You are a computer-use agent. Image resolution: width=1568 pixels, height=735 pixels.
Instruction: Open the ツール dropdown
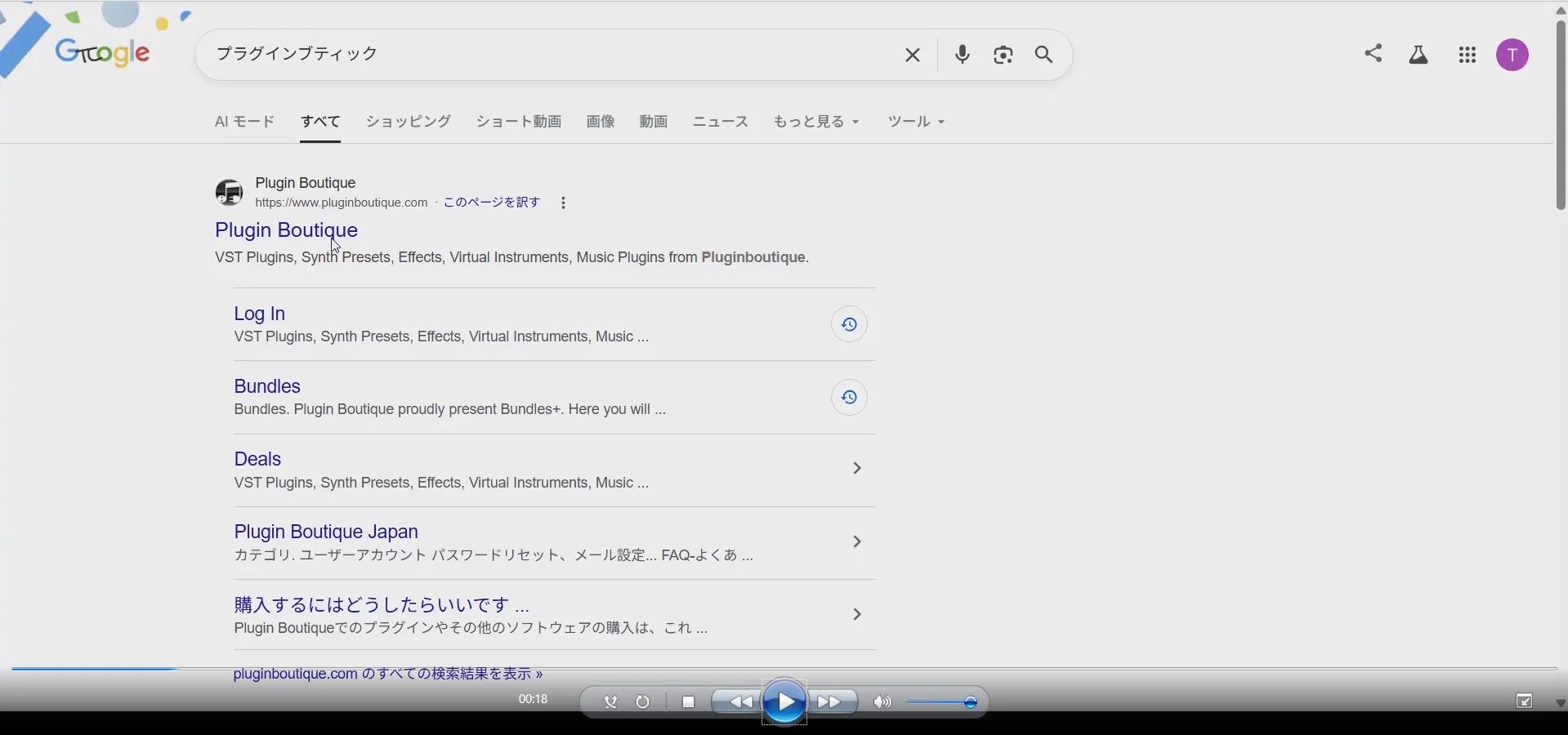[915, 122]
